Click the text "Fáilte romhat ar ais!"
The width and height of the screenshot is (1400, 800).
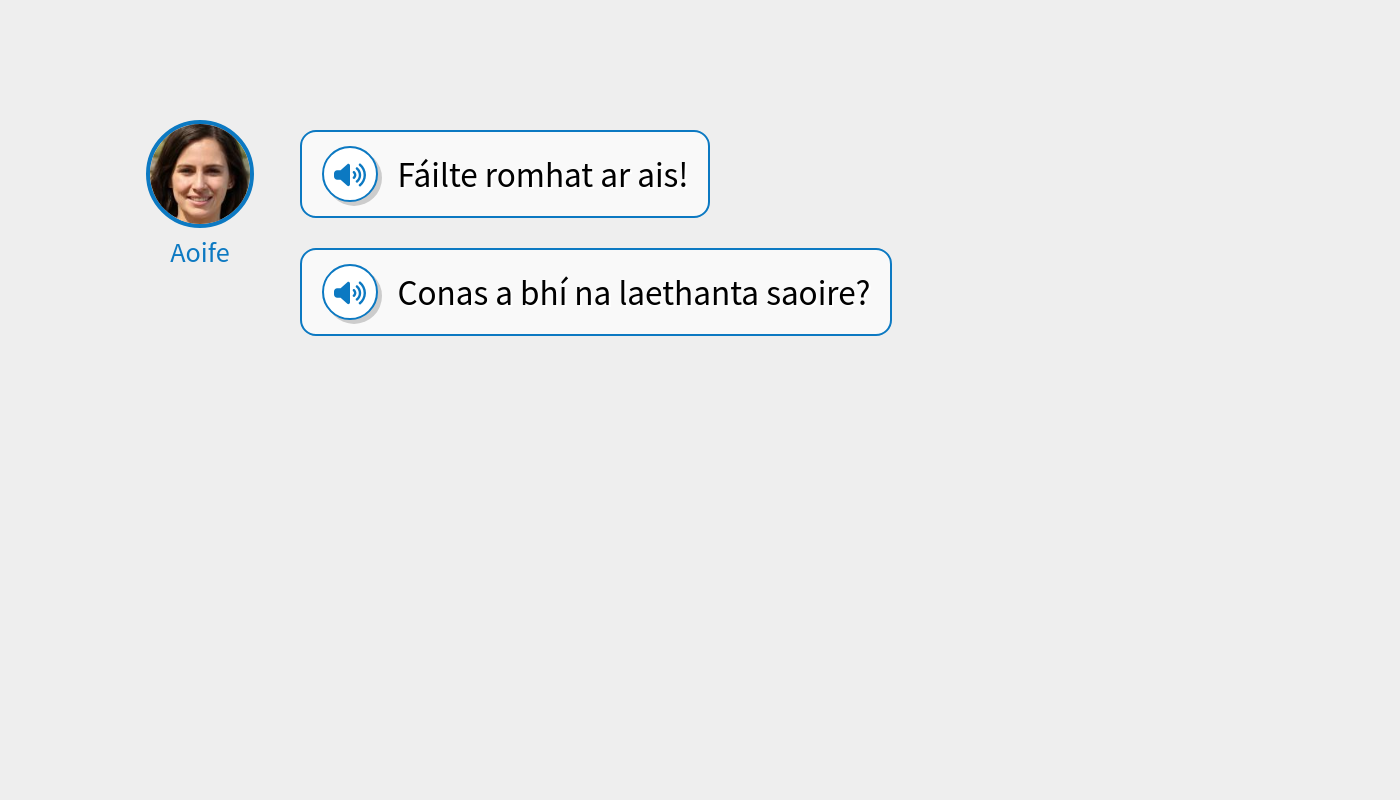click(542, 174)
